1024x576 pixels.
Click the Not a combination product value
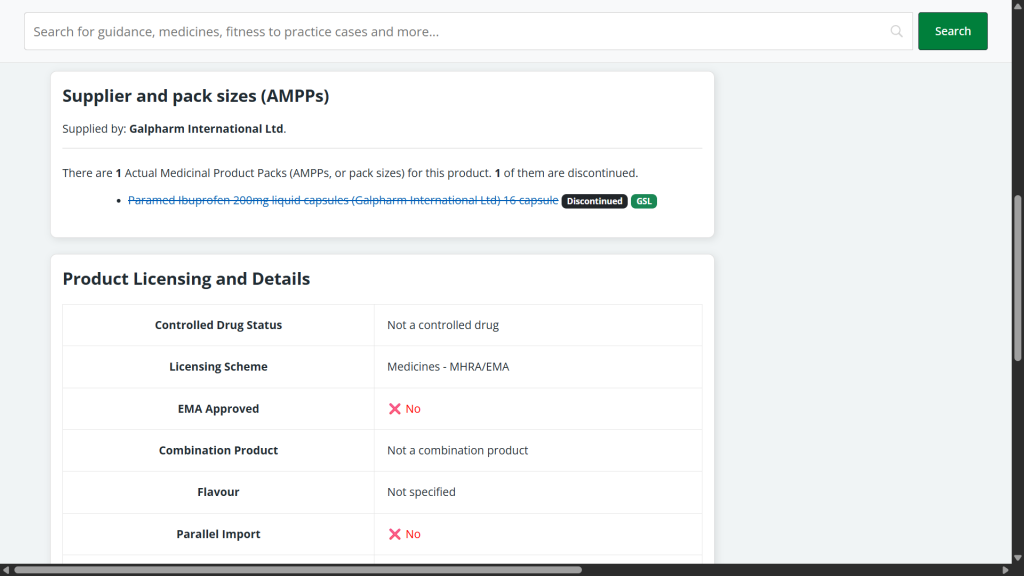[457, 450]
